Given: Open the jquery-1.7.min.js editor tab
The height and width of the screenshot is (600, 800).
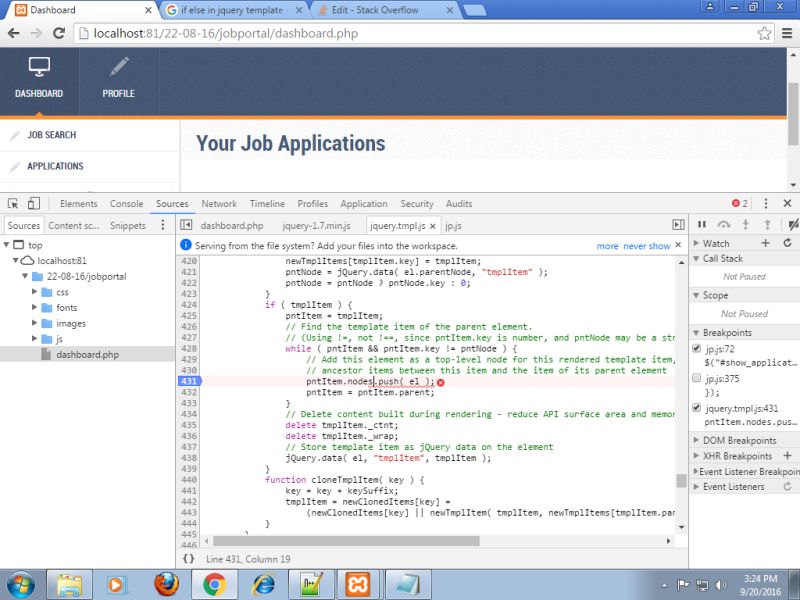Looking at the screenshot, I should point(316,226).
